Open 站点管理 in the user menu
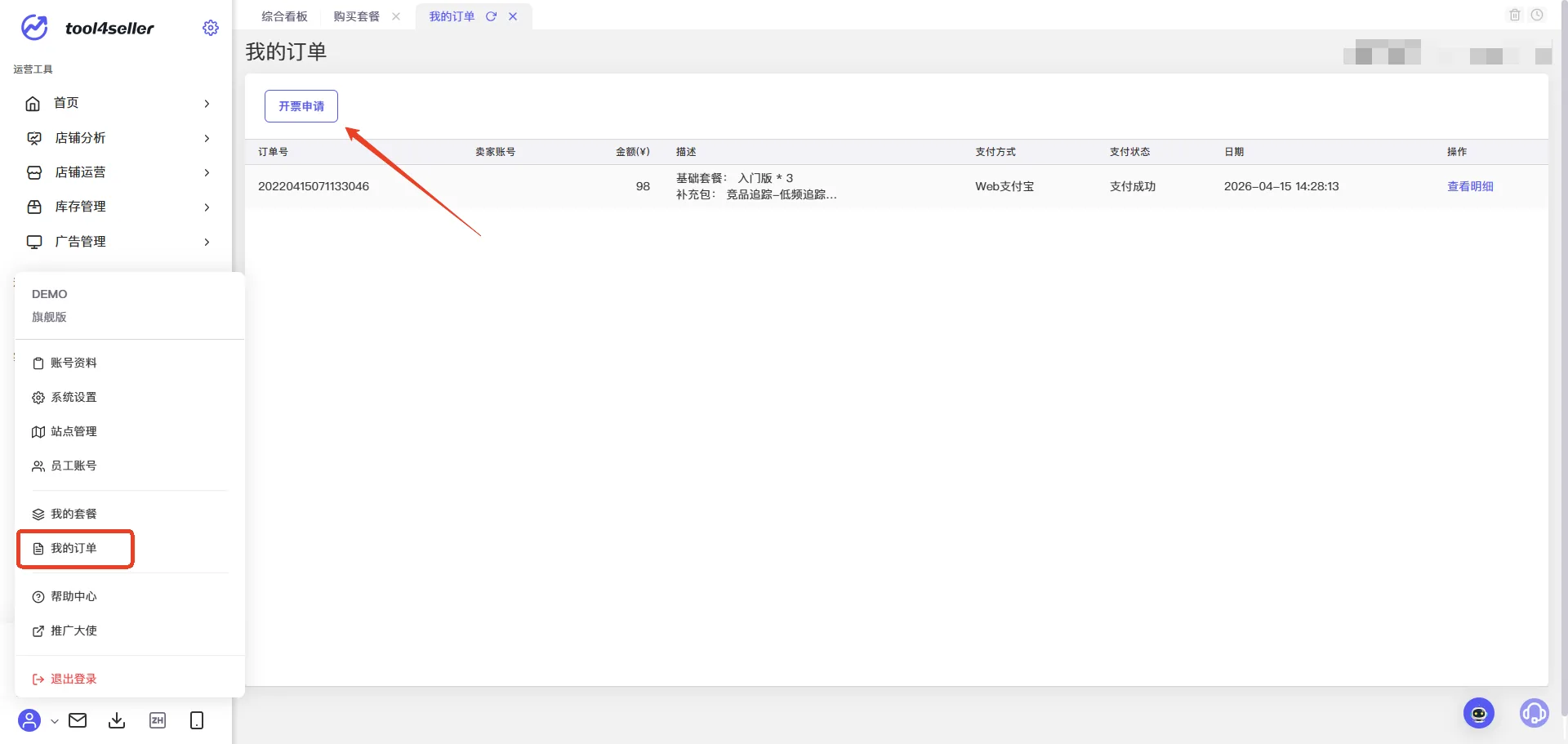Screen dimensions: 1568x744 coord(65,431)
